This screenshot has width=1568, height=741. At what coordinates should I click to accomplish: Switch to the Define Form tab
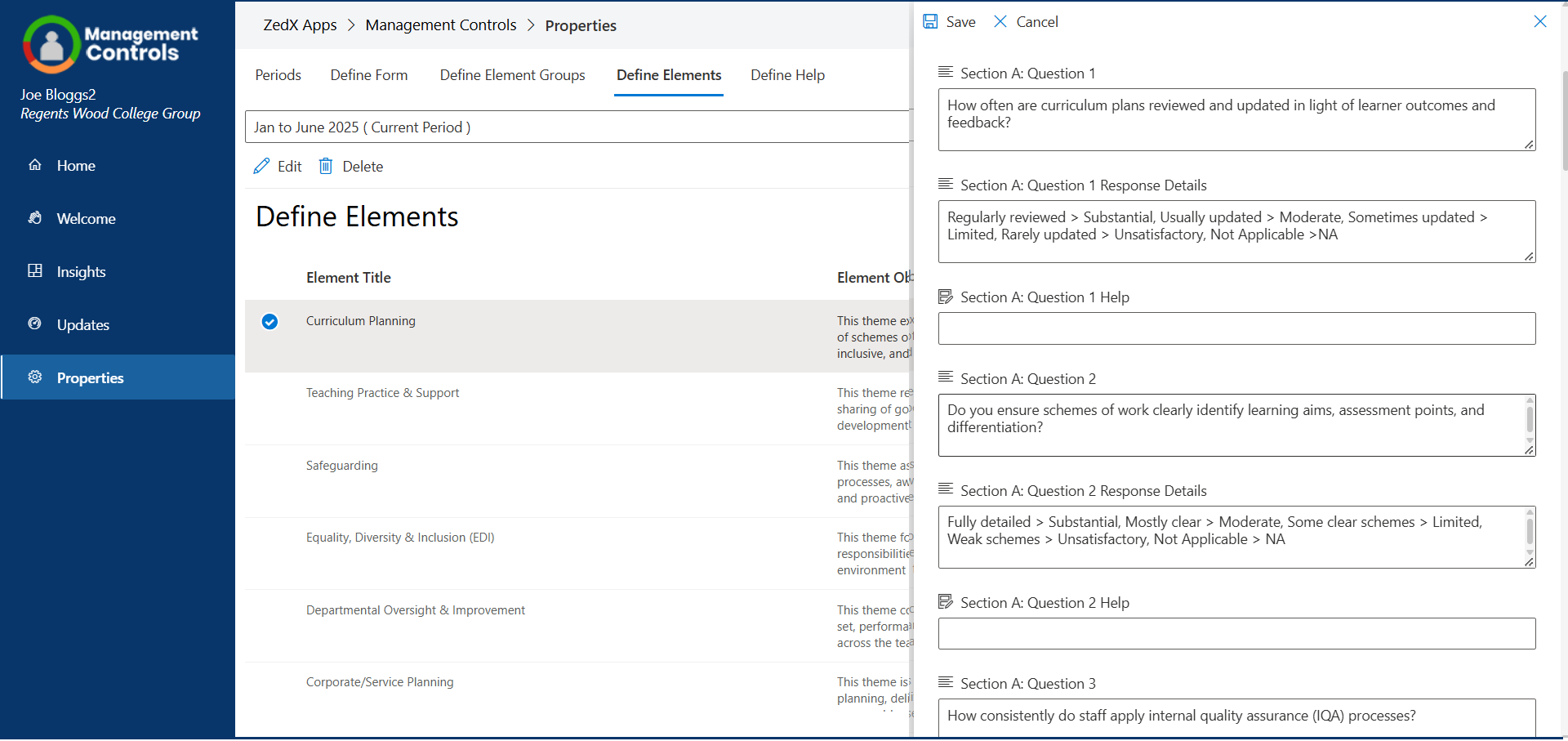369,75
